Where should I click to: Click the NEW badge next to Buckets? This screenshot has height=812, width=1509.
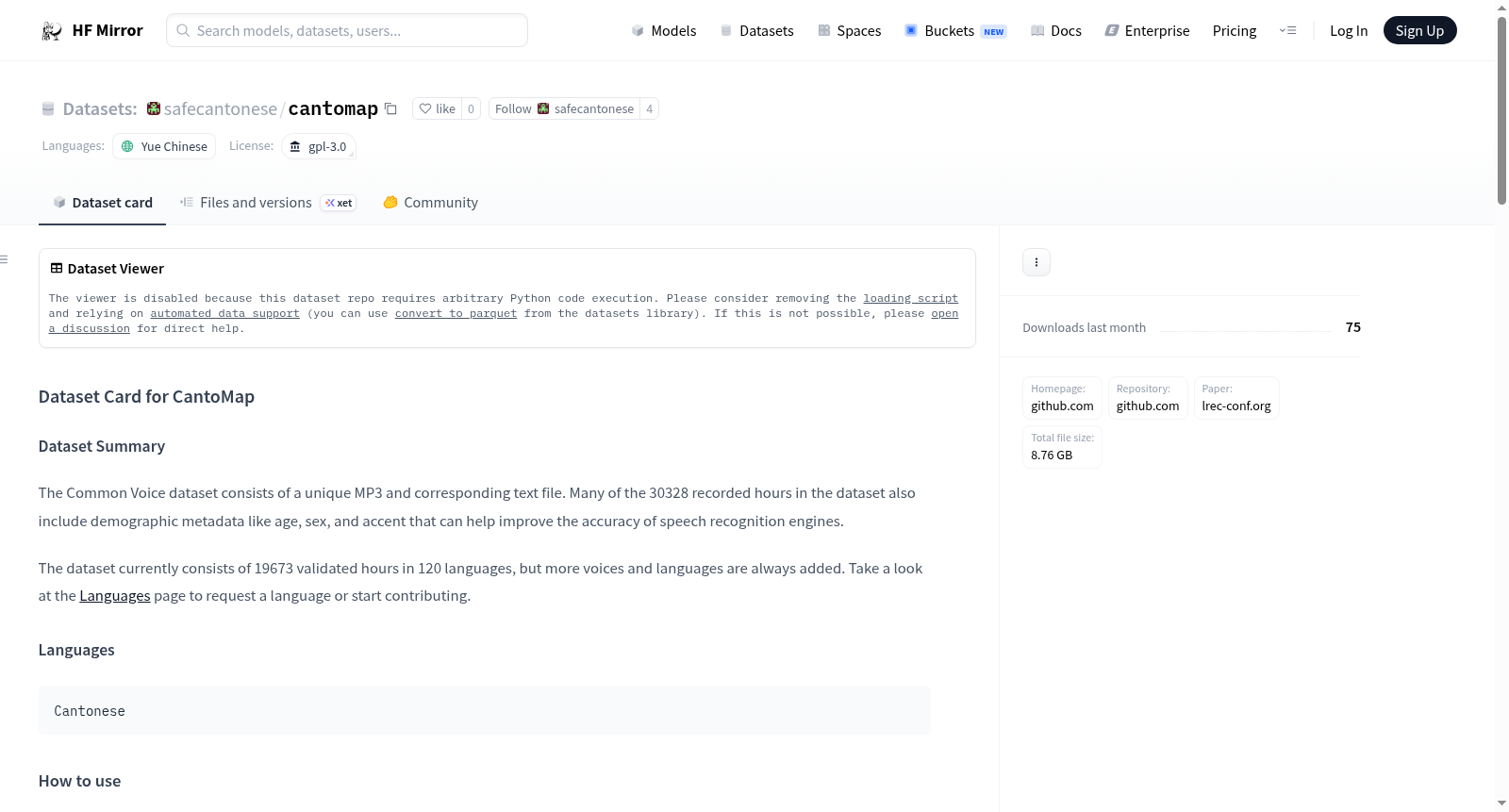click(x=994, y=31)
